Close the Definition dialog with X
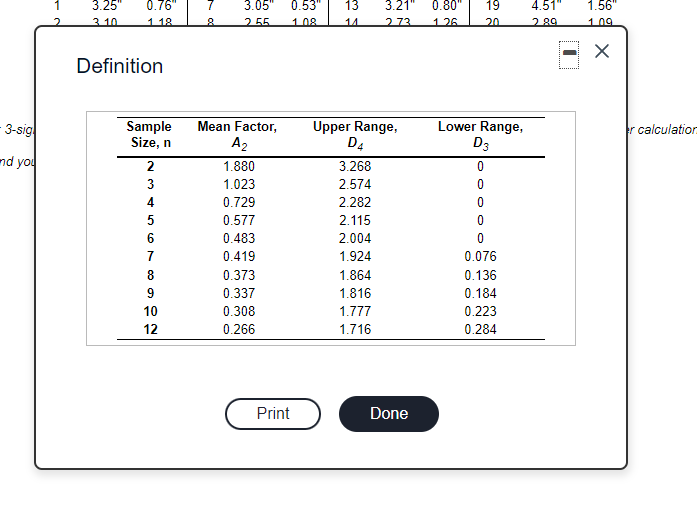The width and height of the screenshot is (697, 512). point(602,51)
